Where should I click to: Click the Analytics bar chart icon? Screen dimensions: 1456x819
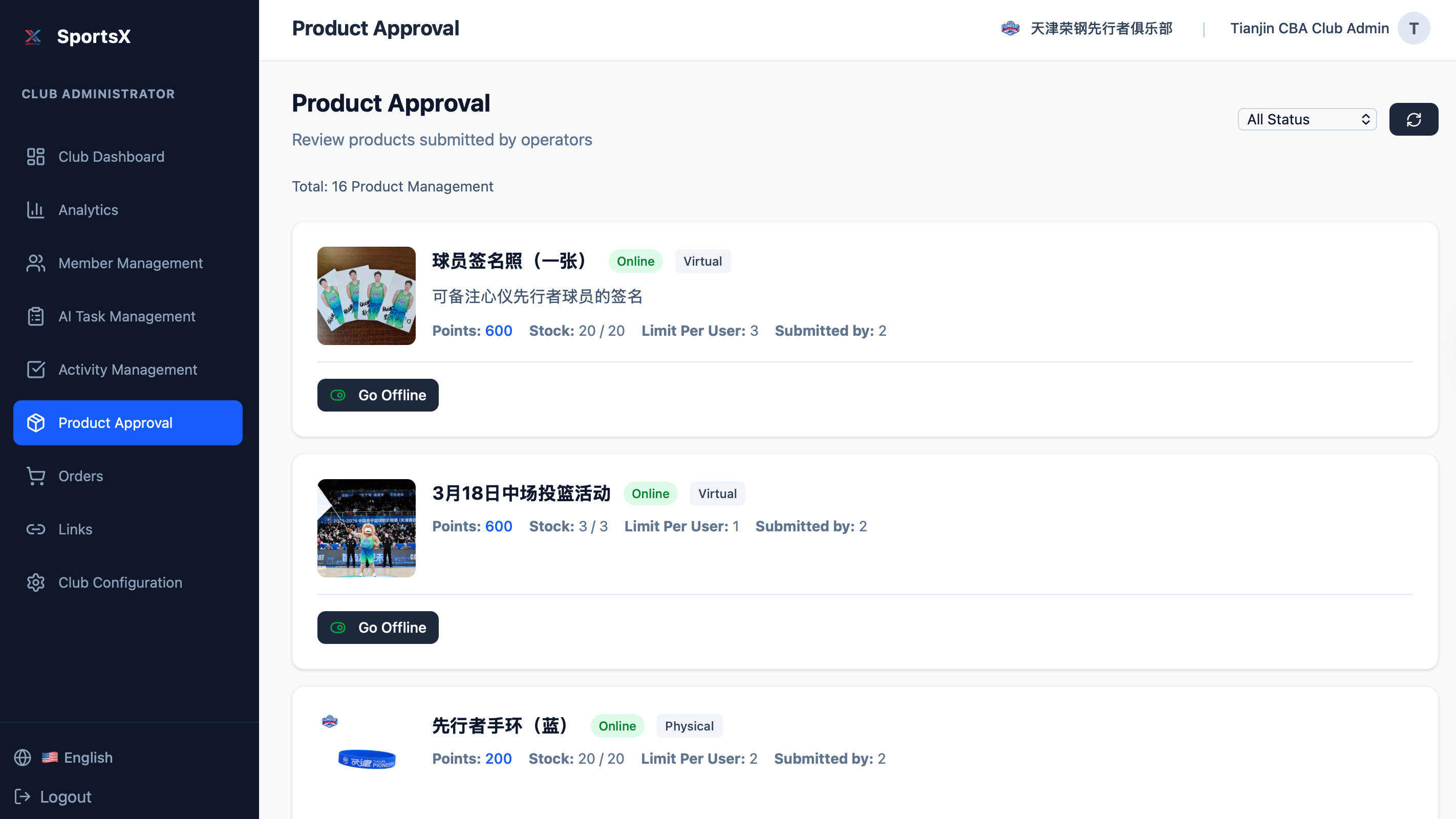pyautogui.click(x=36, y=210)
